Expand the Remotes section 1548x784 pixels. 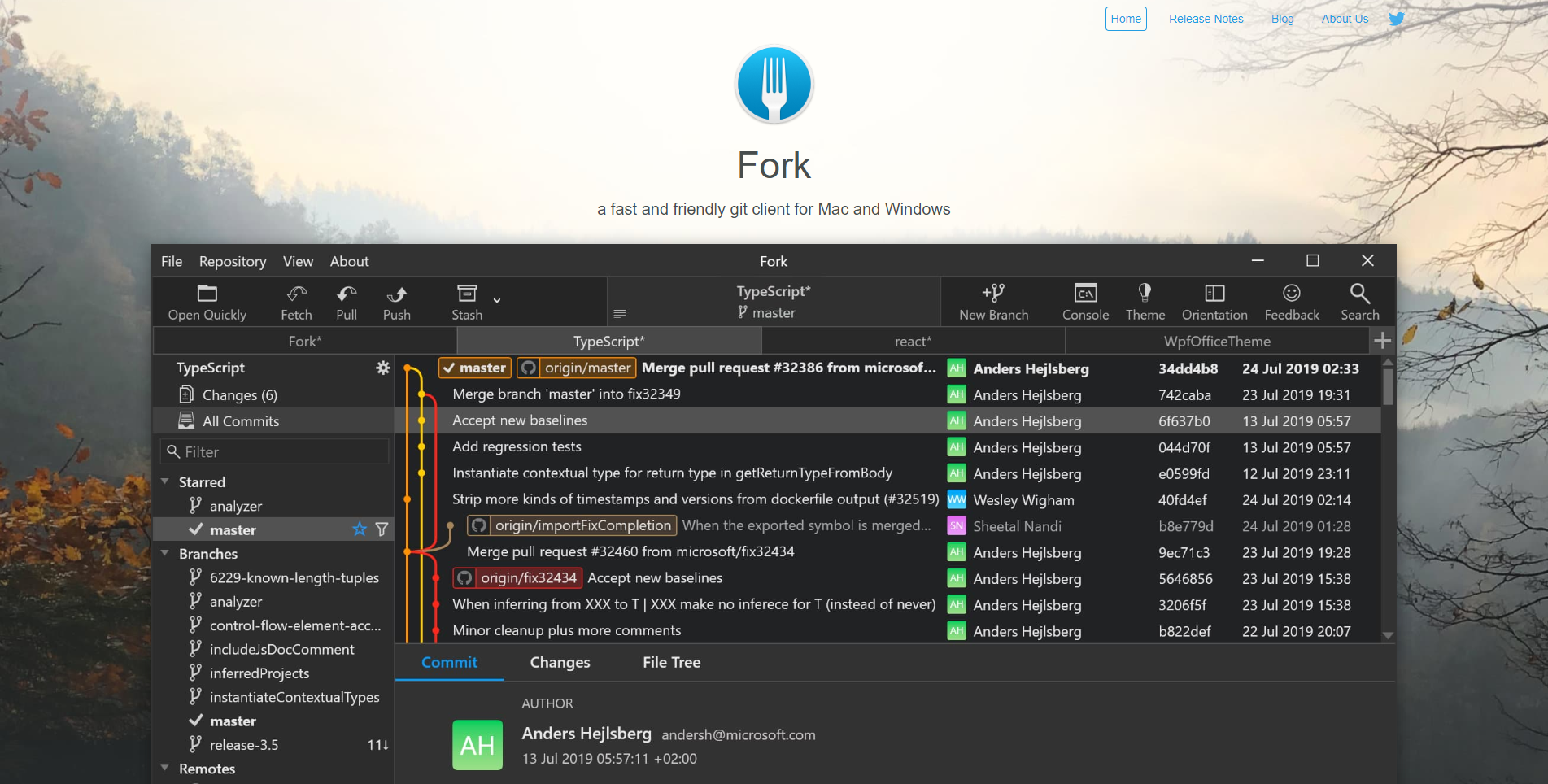pyautogui.click(x=165, y=768)
